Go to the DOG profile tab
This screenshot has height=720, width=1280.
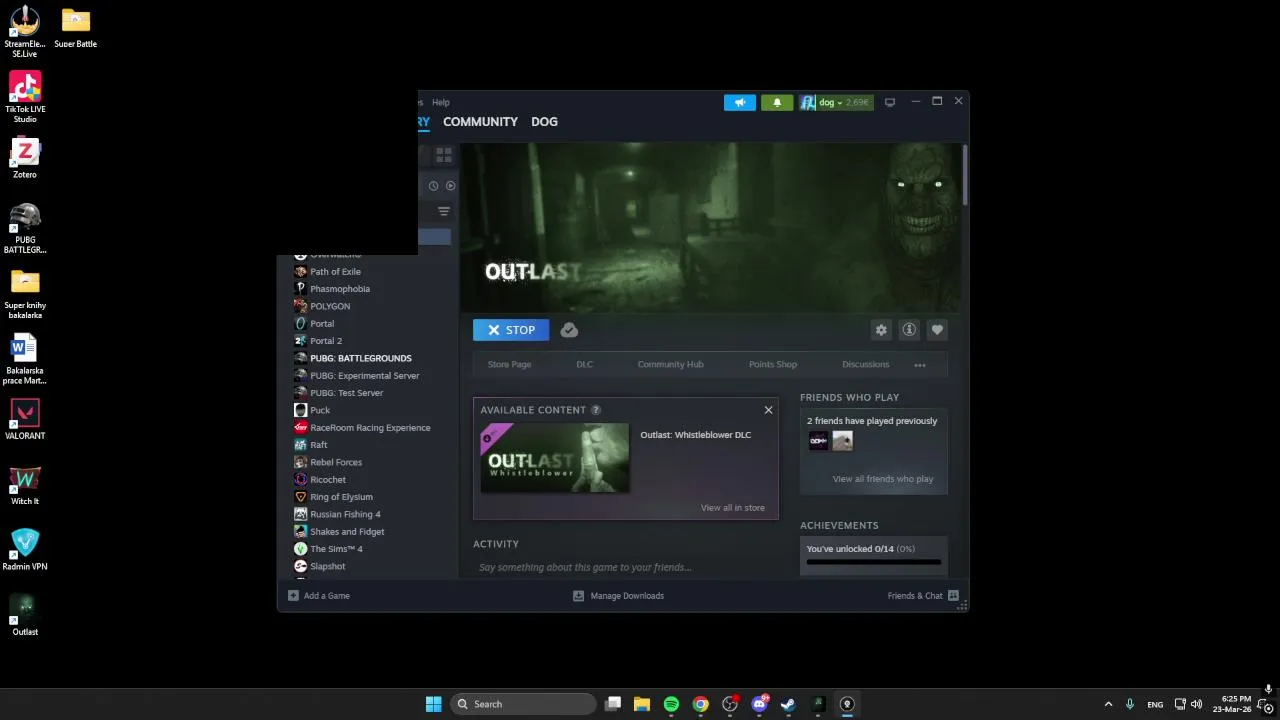(544, 122)
